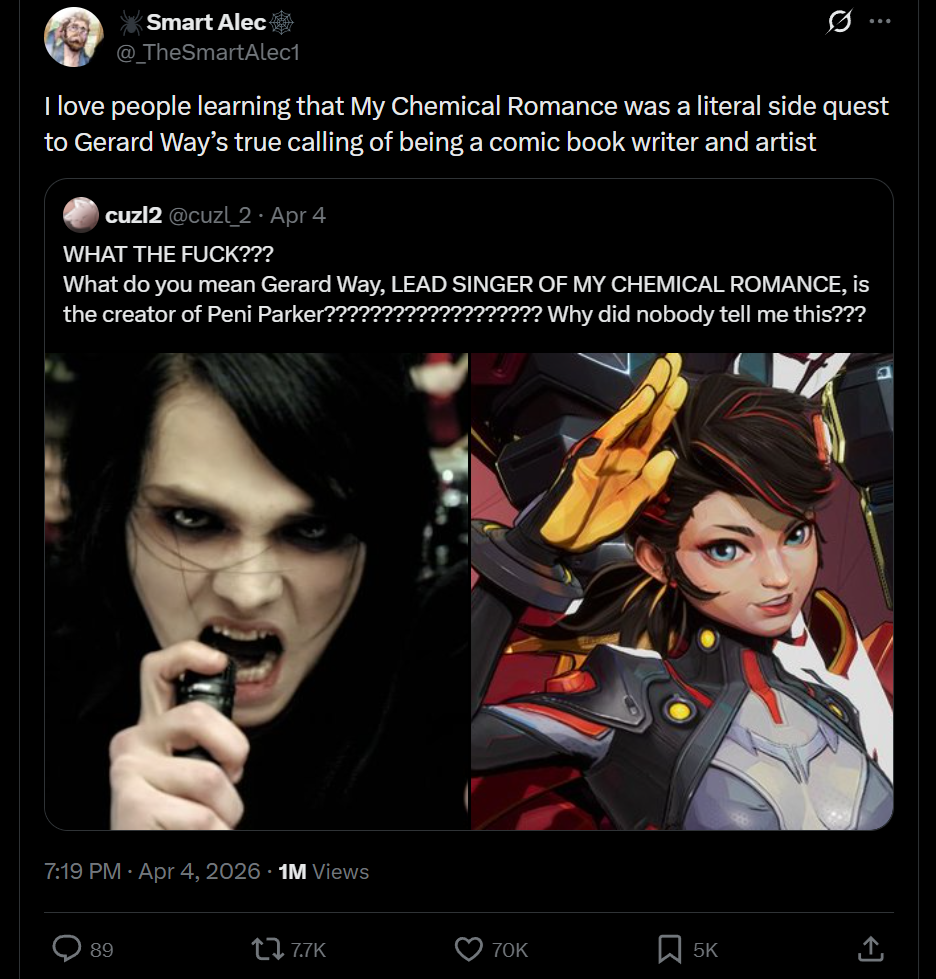Click the 7:19 PM Apr 4, 2026 timestamp

click(152, 871)
